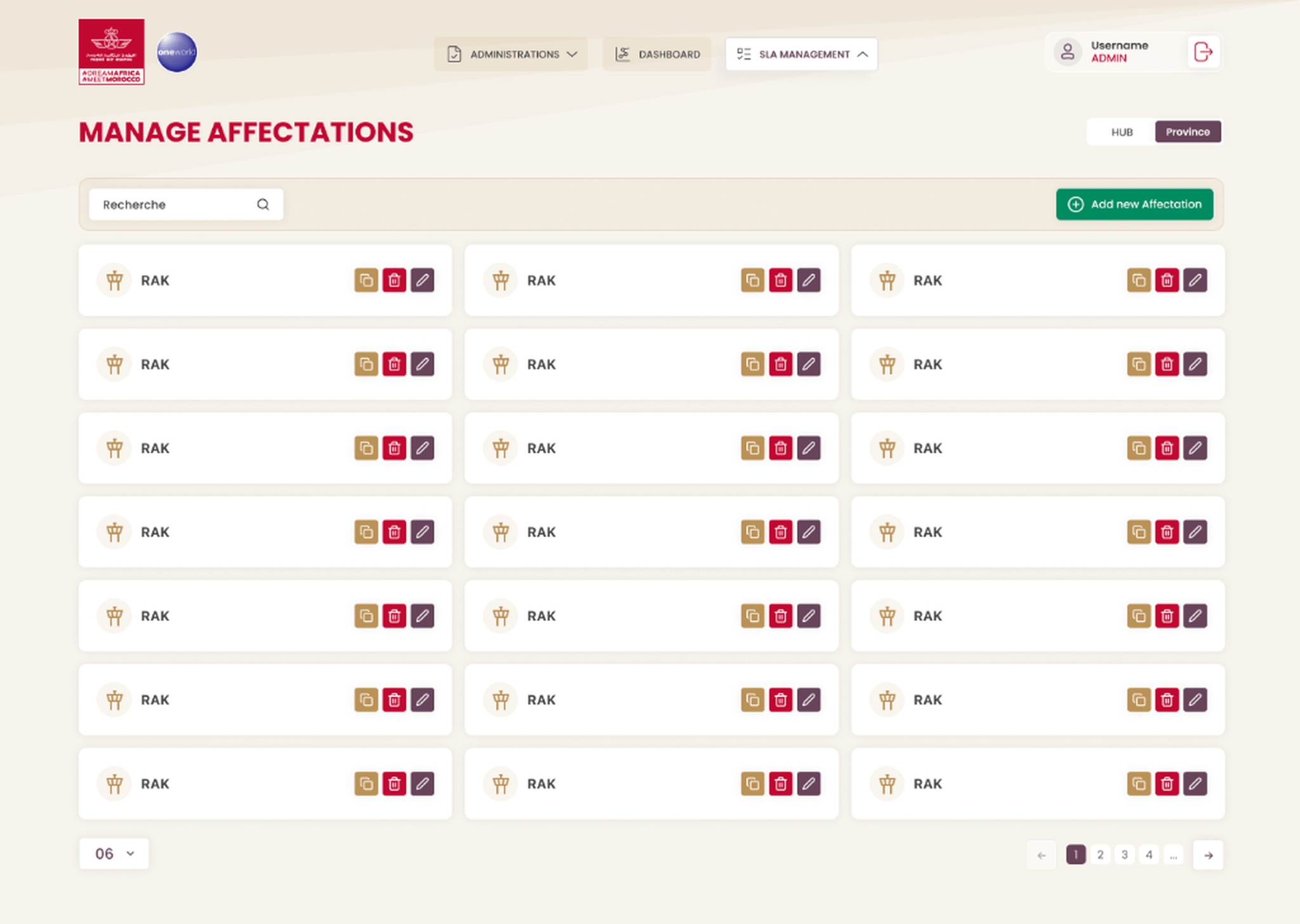Go to previous page with left arrow
The image size is (1300, 924).
(x=1042, y=855)
